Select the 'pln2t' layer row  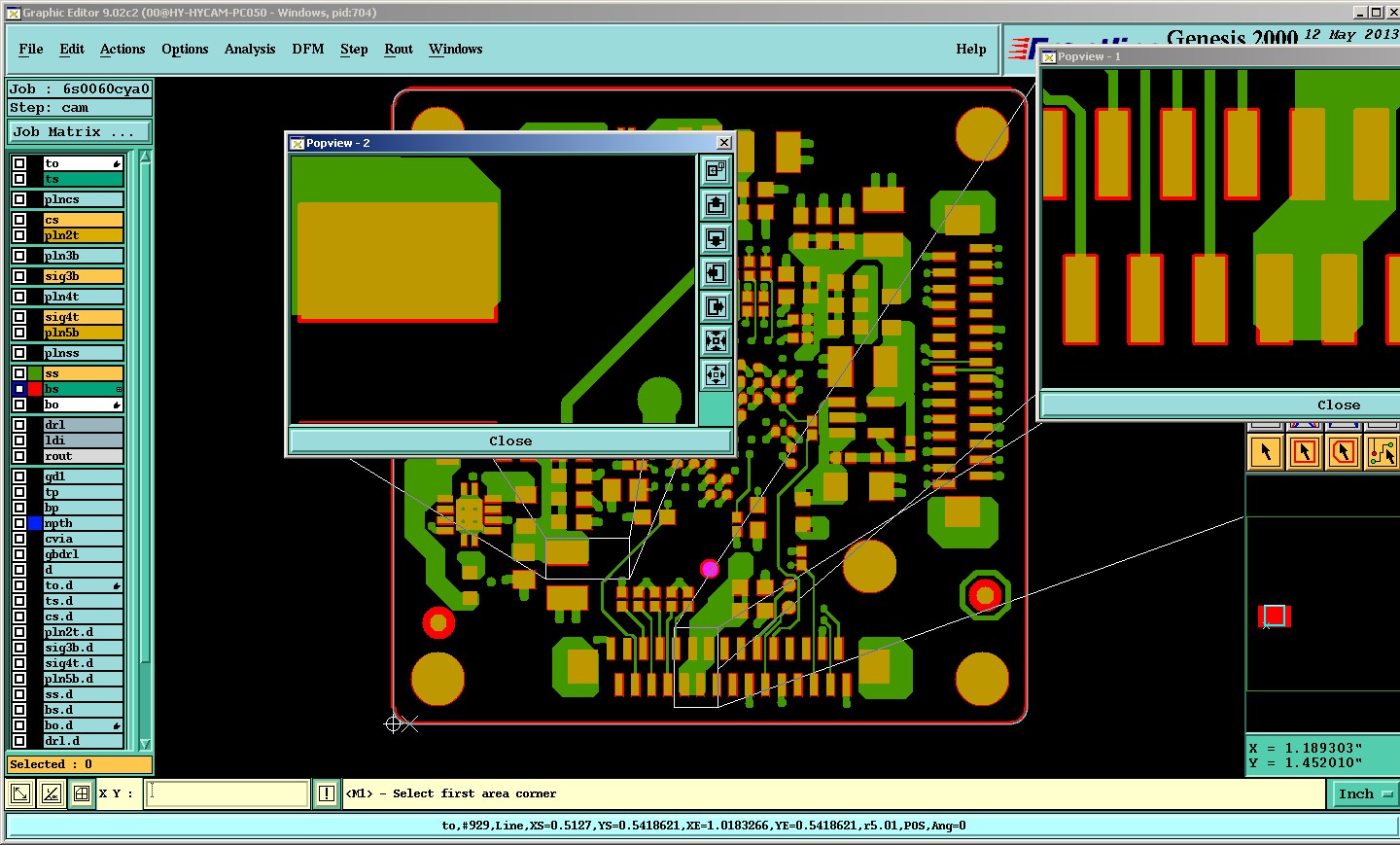pos(84,235)
